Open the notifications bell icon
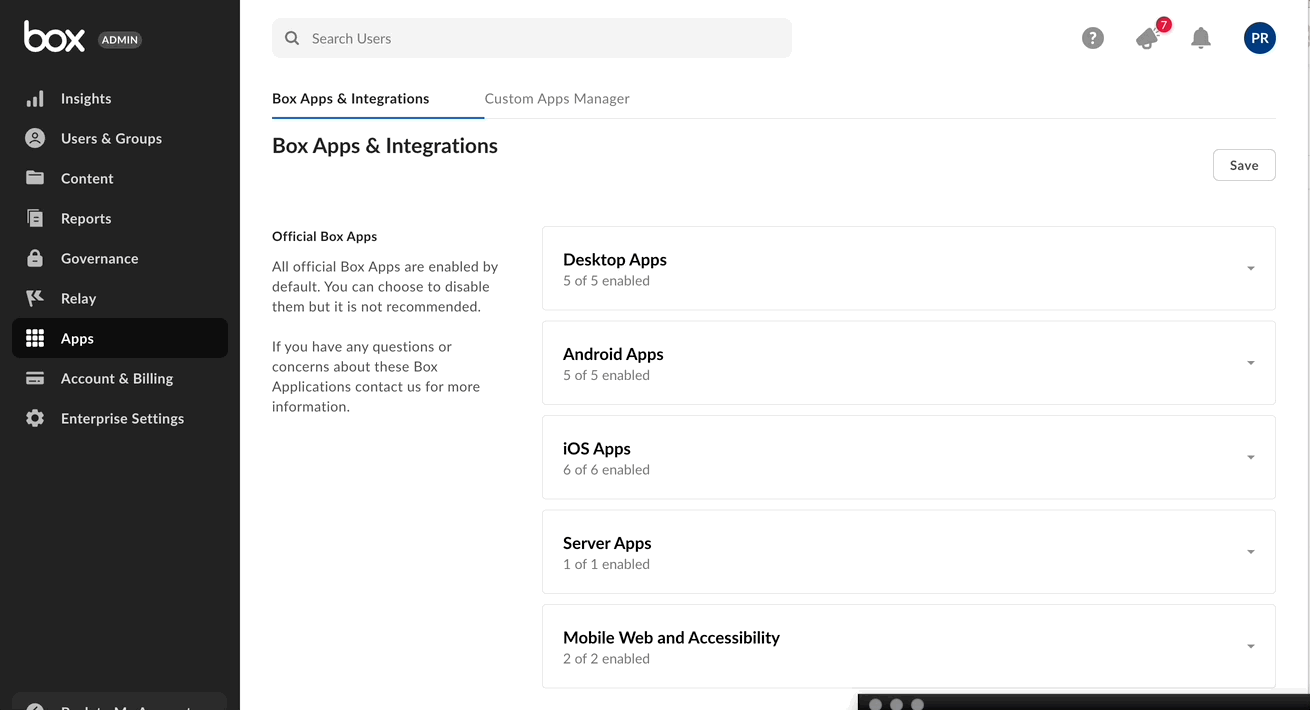Image resolution: width=1310 pixels, height=710 pixels. point(1201,38)
